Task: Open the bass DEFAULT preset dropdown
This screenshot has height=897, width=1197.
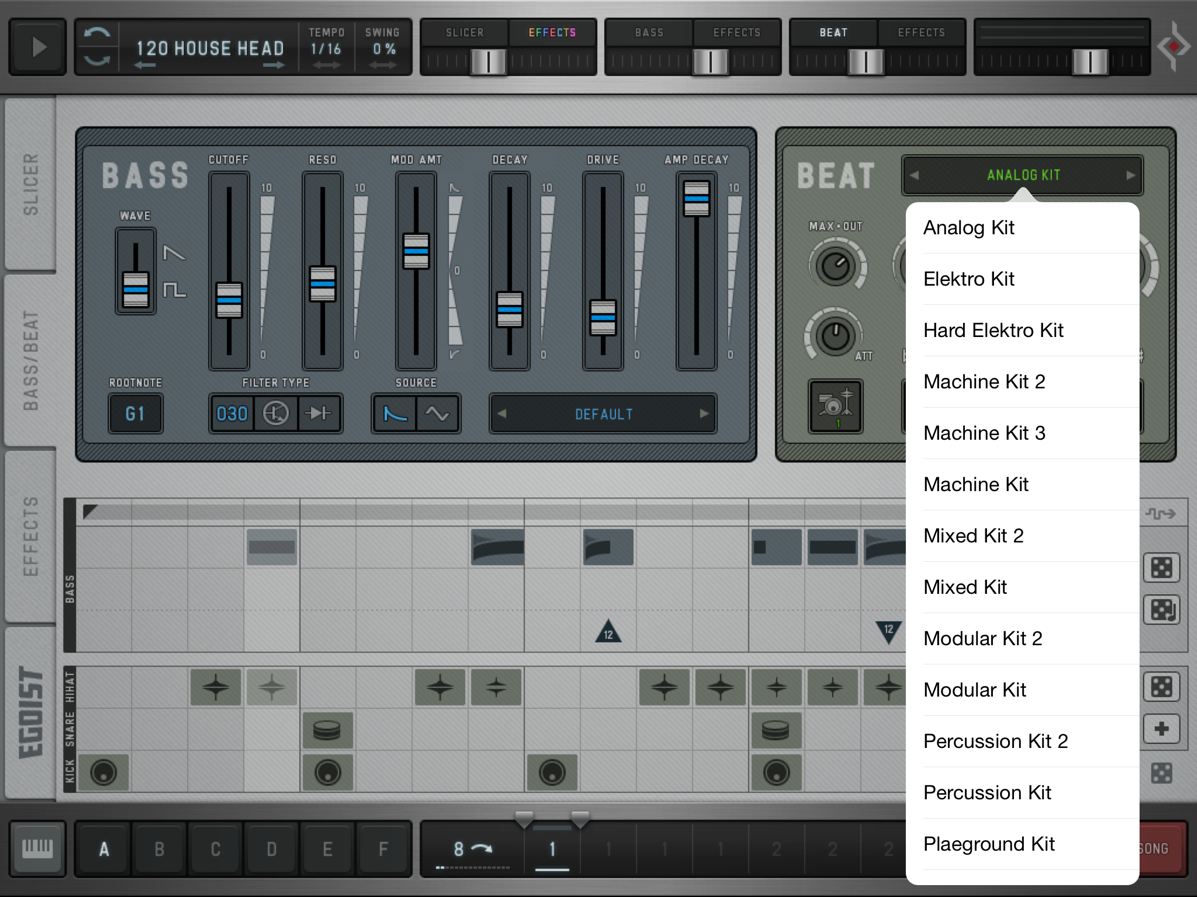Action: coord(603,414)
